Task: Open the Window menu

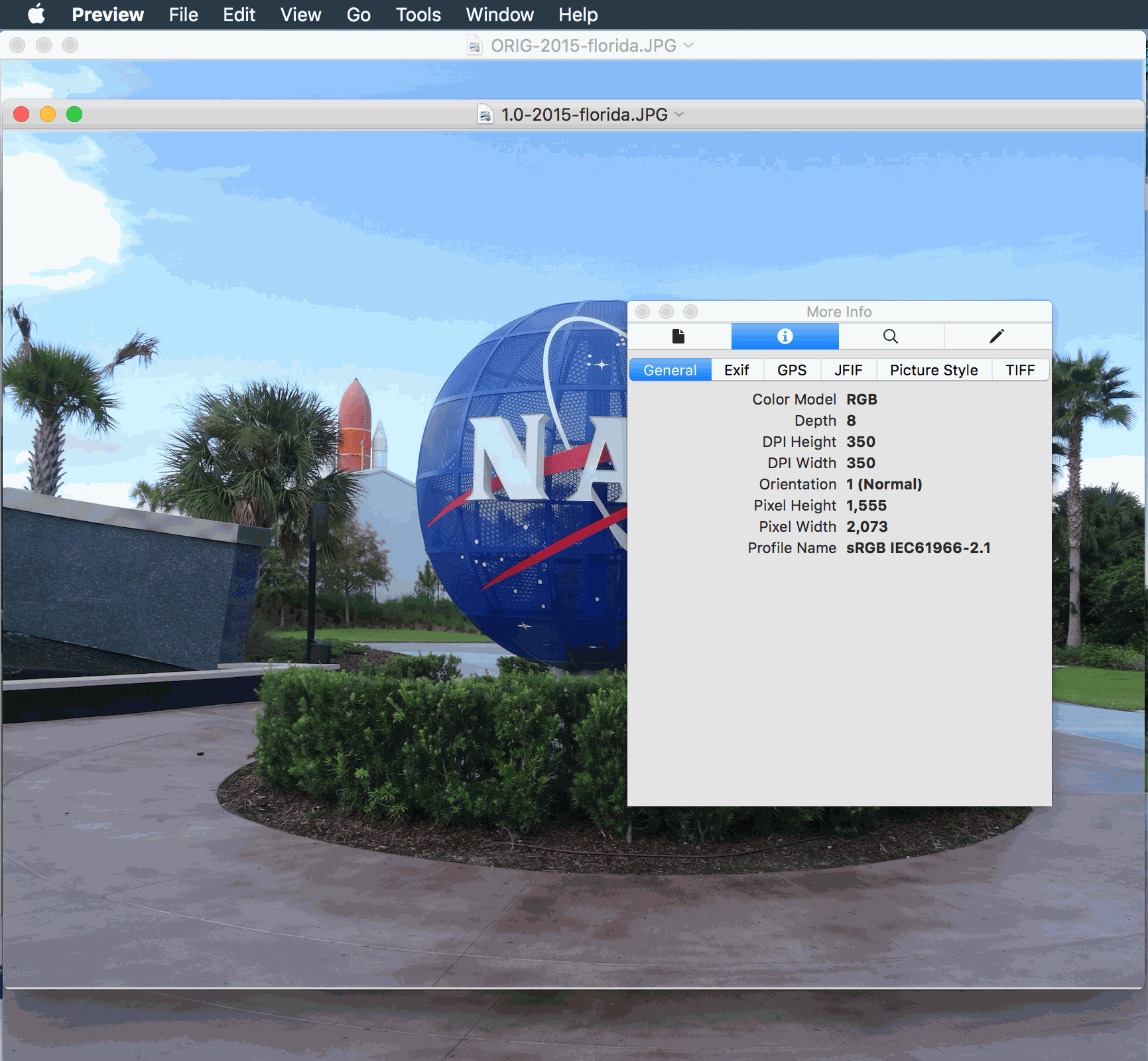Action: click(499, 15)
